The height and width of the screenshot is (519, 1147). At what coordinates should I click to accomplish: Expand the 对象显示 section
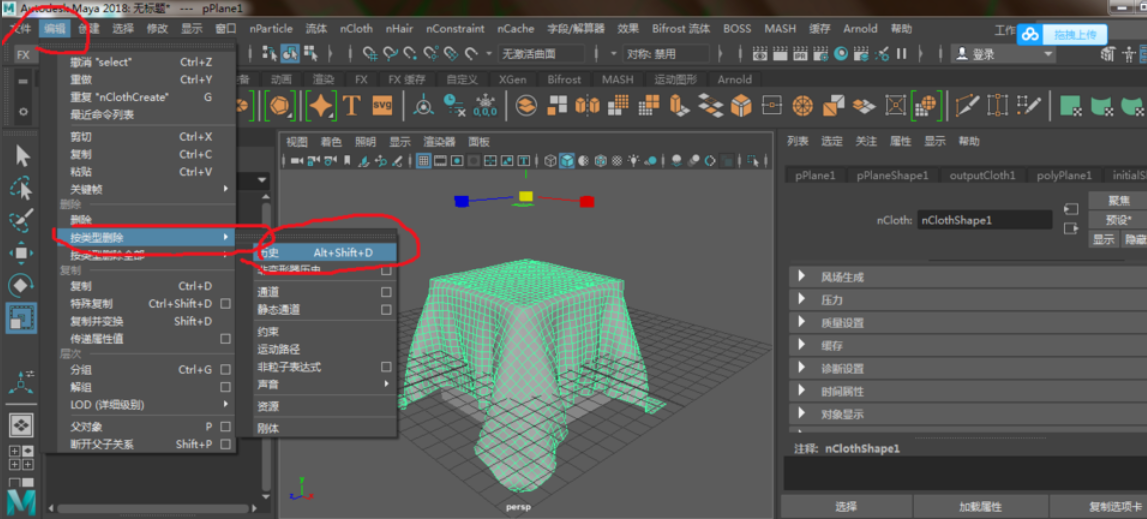point(802,414)
